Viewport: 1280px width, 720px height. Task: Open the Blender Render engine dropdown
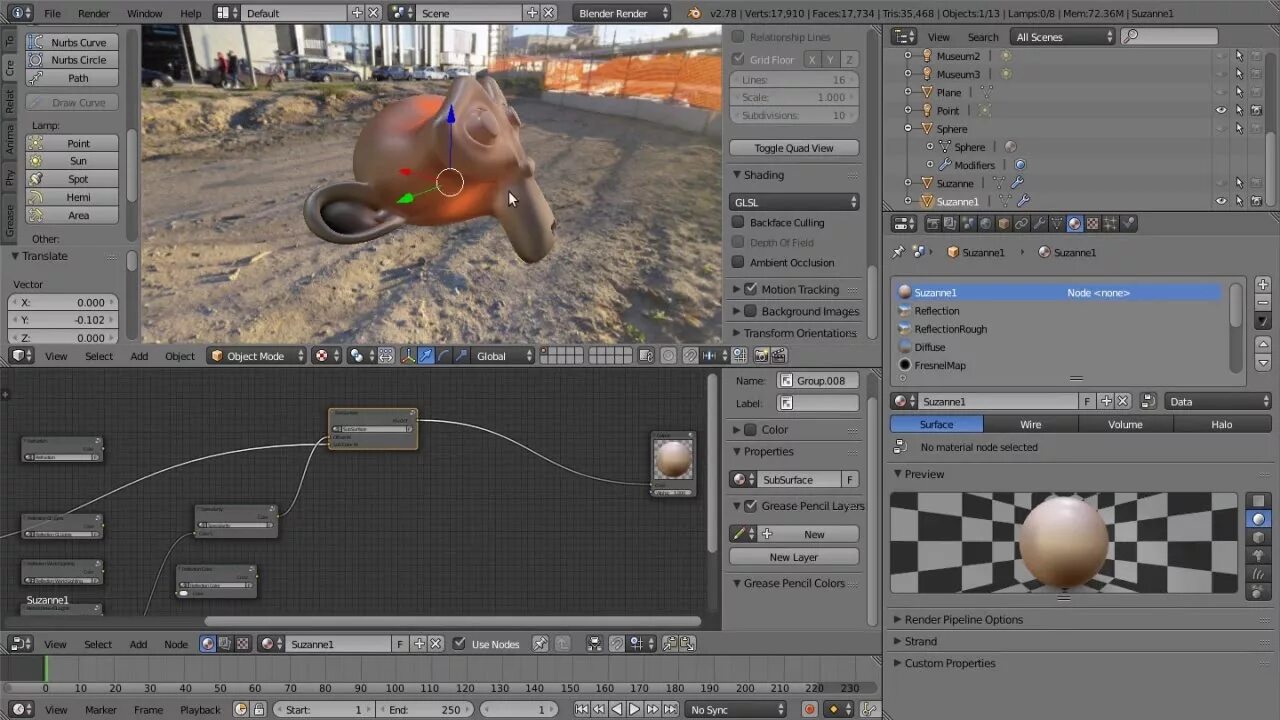[623, 13]
